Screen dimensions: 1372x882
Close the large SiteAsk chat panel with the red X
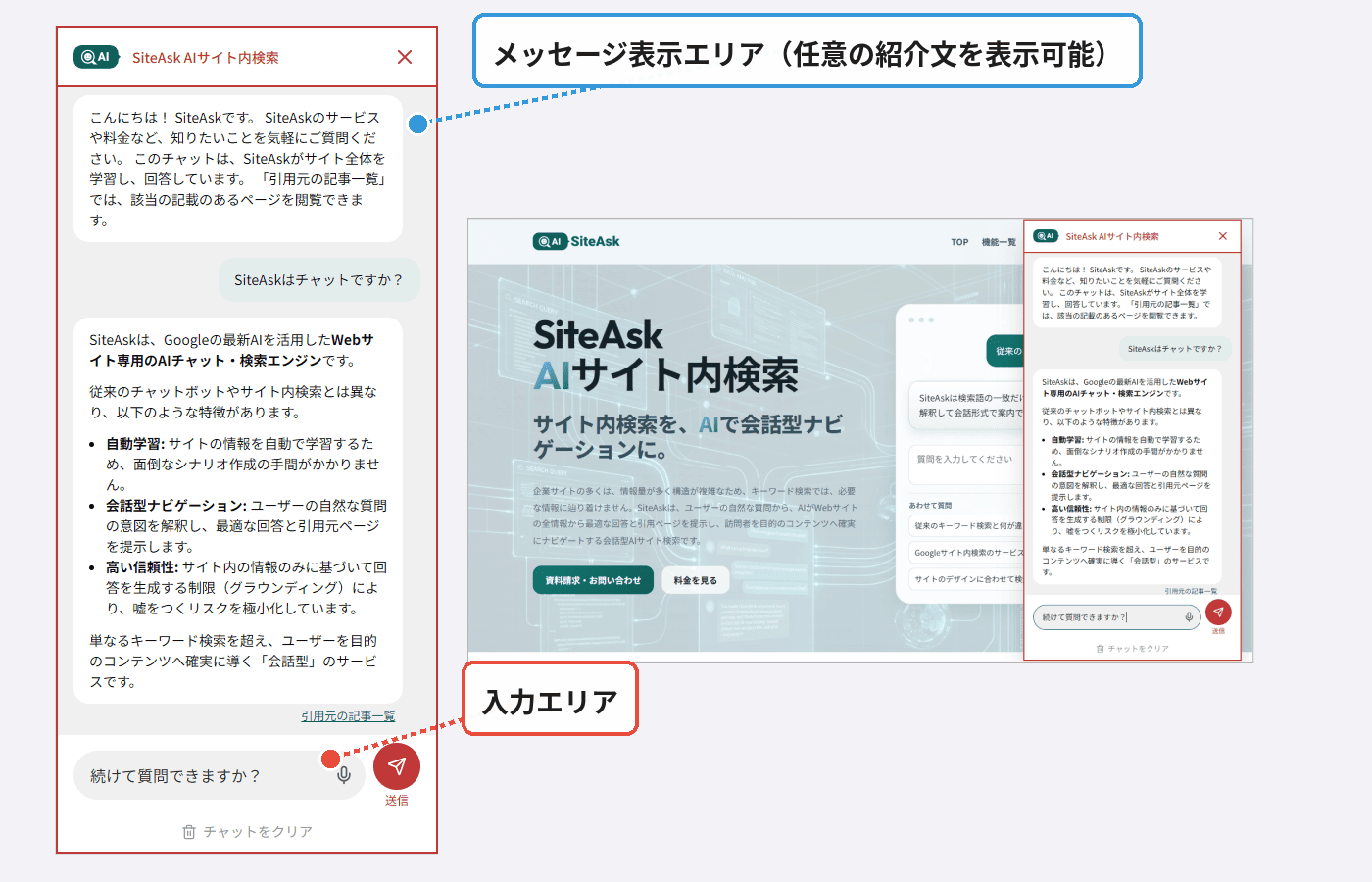[405, 57]
